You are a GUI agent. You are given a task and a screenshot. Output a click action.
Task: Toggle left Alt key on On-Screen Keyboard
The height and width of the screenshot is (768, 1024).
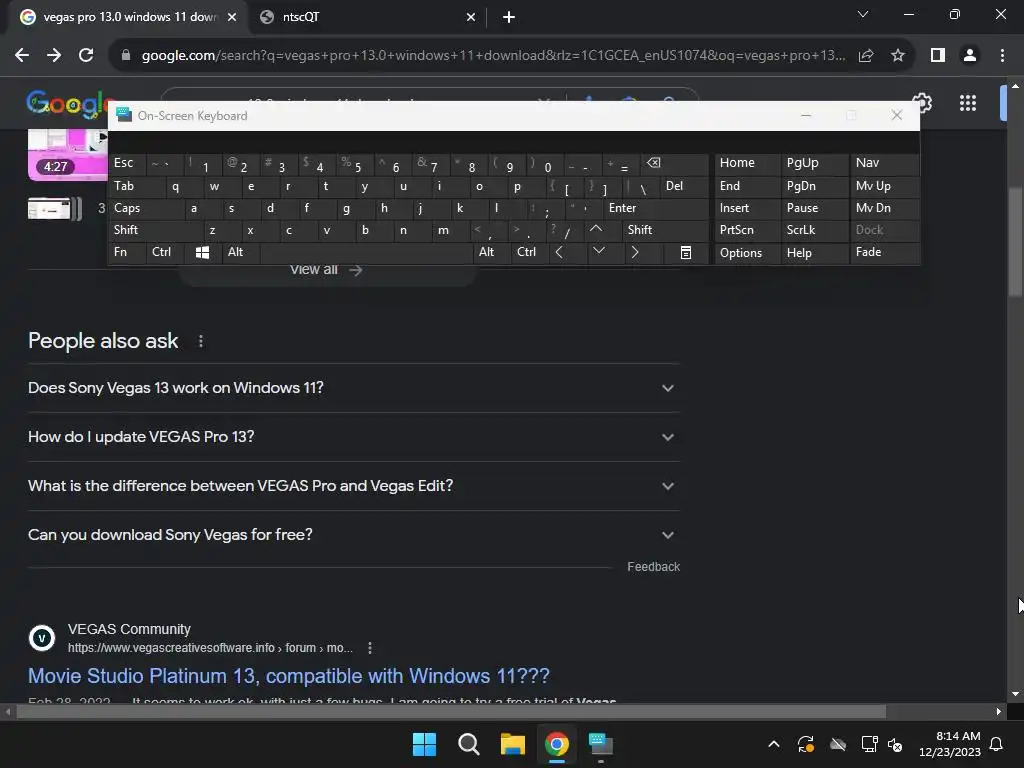pos(240,252)
